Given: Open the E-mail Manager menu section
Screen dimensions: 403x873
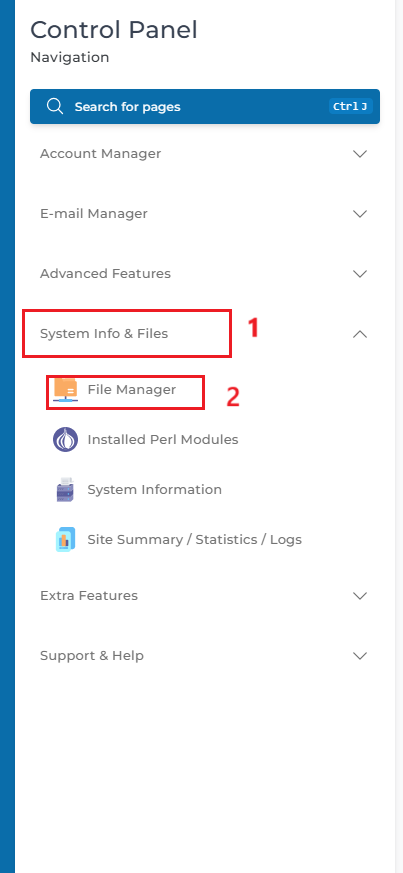Looking at the screenshot, I should pos(205,214).
